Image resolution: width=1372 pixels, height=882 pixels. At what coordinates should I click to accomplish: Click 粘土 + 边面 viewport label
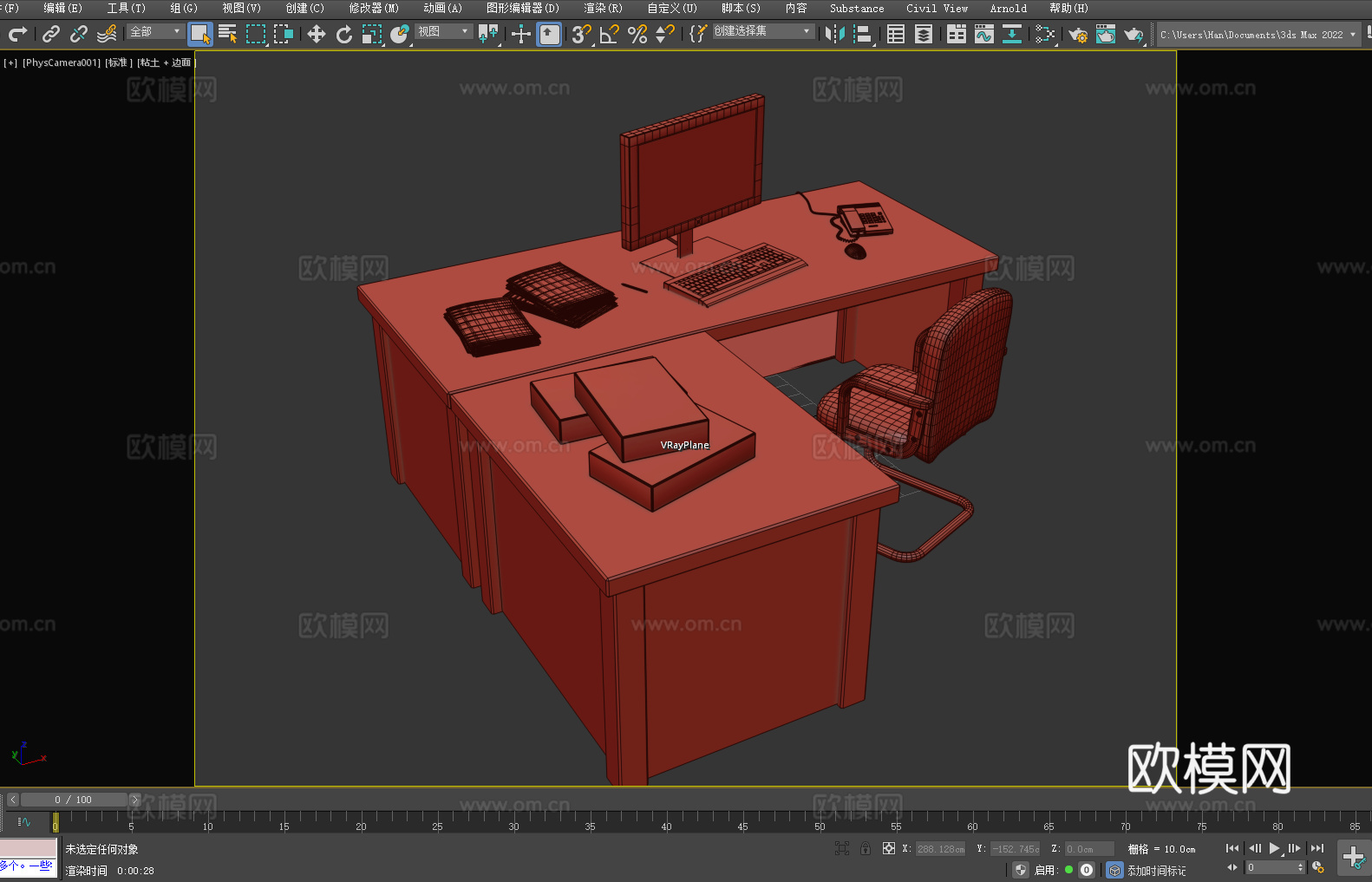point(166,62)
